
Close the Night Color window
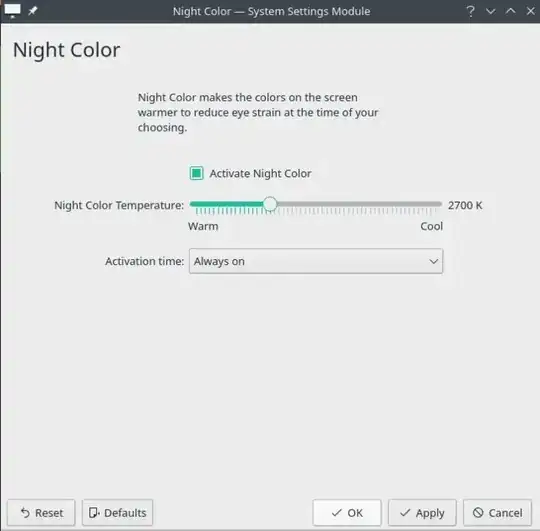pos(530,11)
